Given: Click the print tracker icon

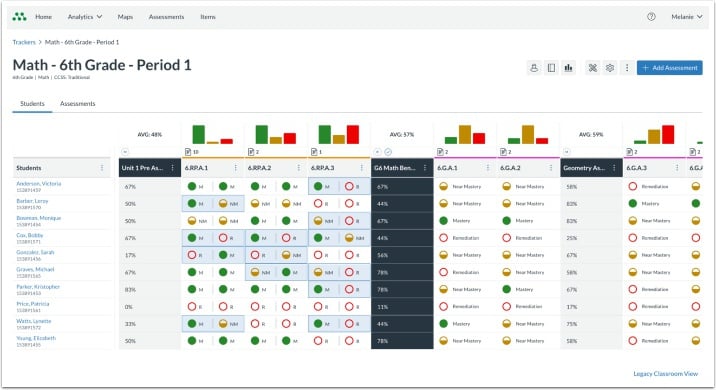Looking at the screenshot, I should (x=534, y=68).
